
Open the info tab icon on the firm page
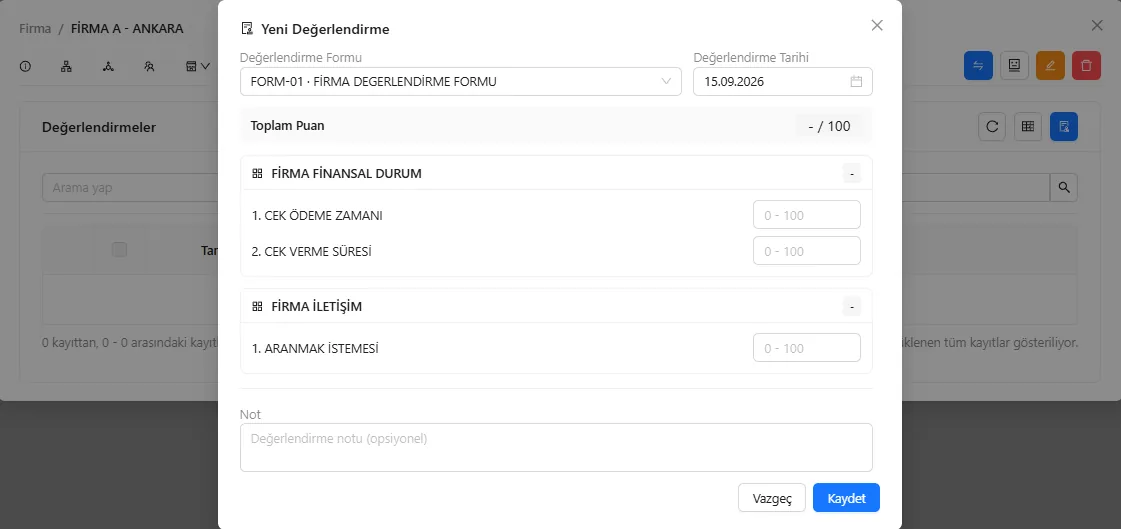click(x=25, y=66)
